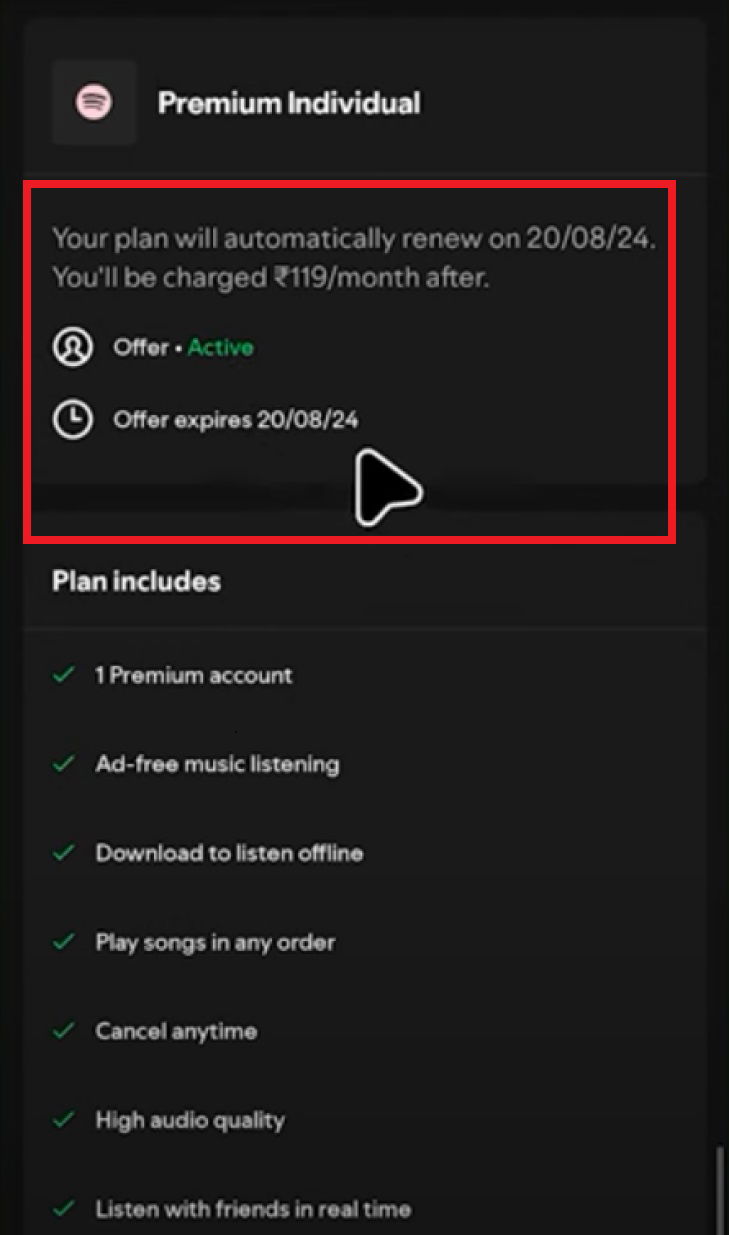Click the checkmark beside 1 Premium account
This screenshot has width=729, height=1235.
62,674
